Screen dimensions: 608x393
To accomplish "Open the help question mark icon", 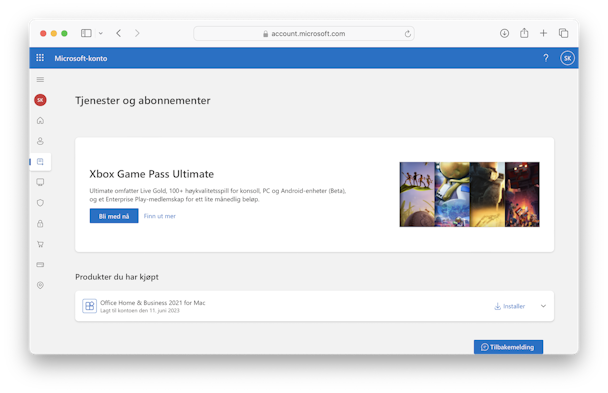I will 546,58.
